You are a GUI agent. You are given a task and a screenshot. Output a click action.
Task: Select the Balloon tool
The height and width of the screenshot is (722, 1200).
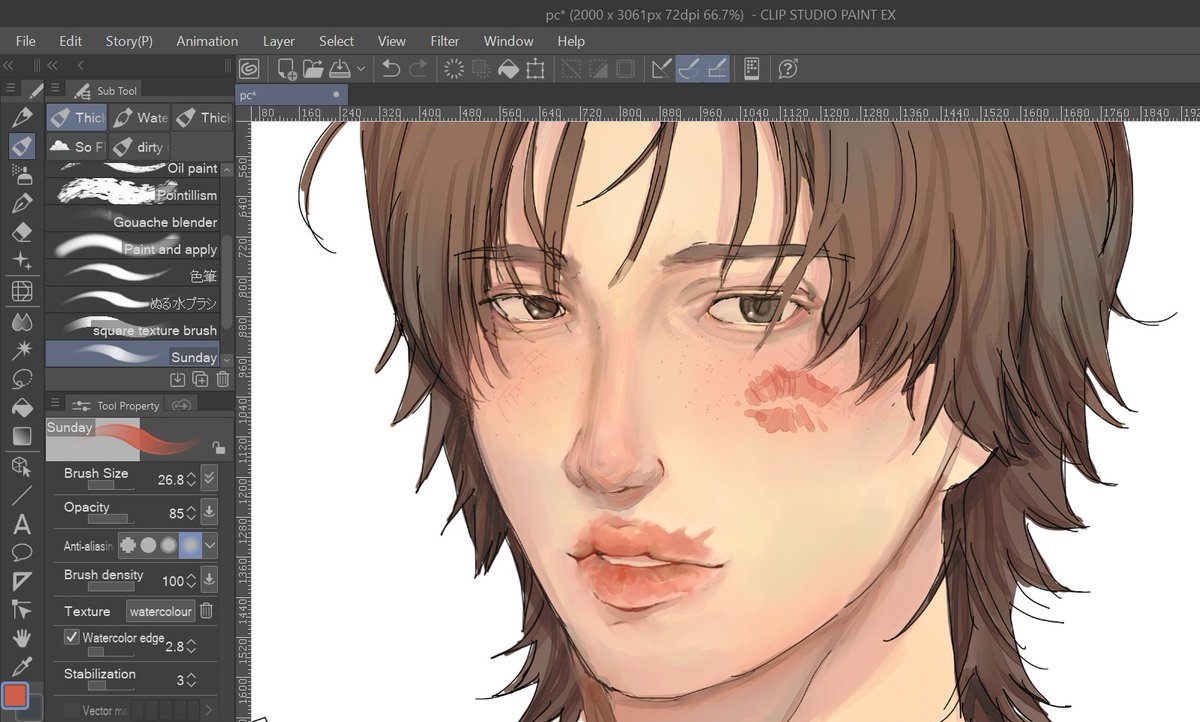coord(22,552)
